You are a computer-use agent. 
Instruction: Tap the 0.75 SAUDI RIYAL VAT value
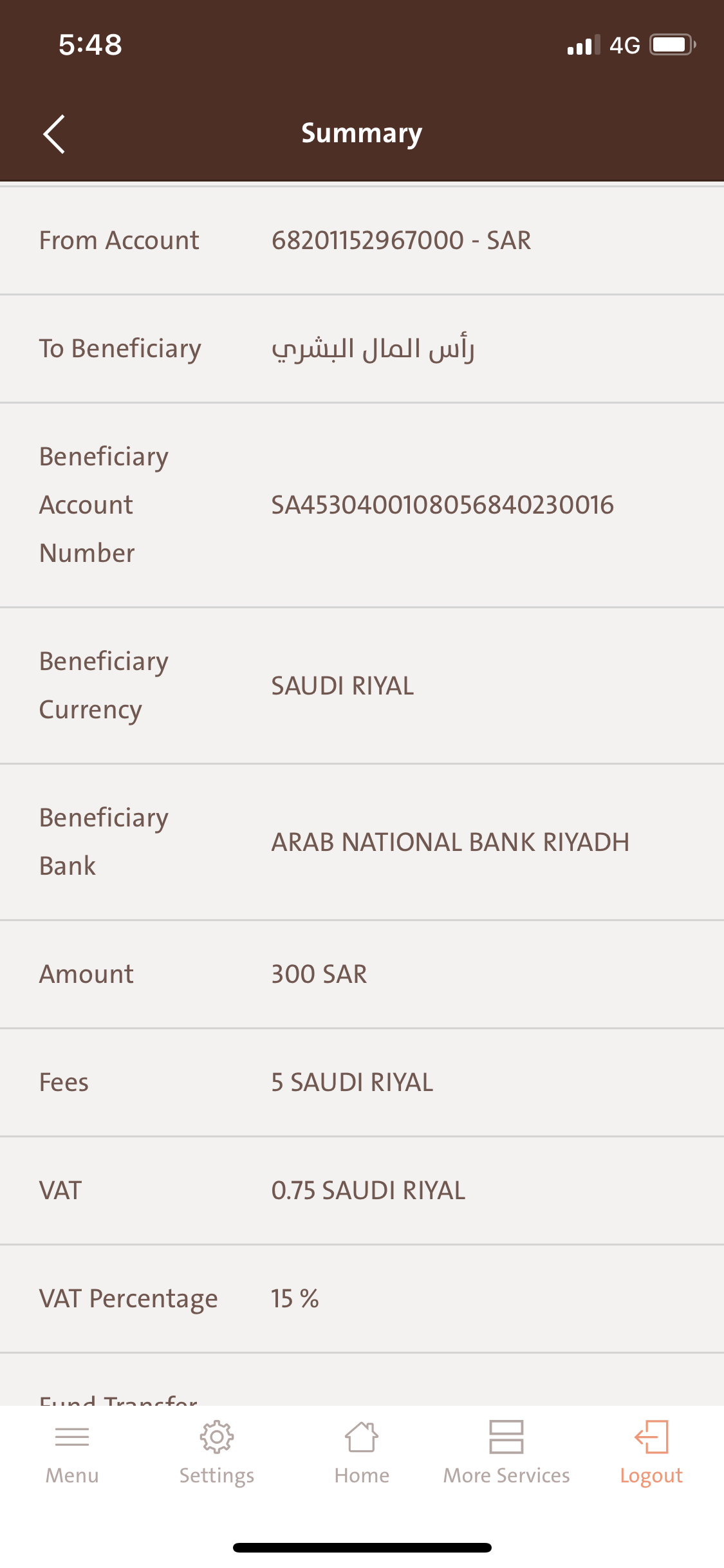tap(368, 1191)
